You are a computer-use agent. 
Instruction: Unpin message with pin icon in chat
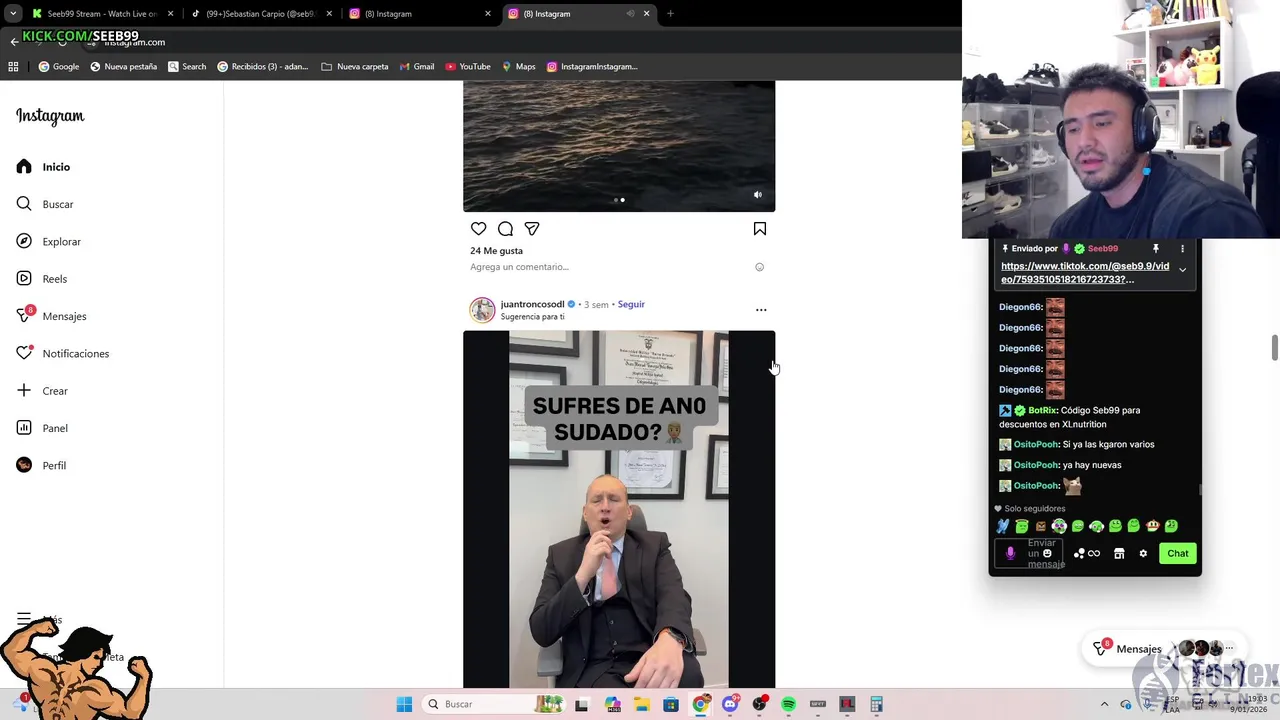pyautogui.click(x=1155, y=248)
